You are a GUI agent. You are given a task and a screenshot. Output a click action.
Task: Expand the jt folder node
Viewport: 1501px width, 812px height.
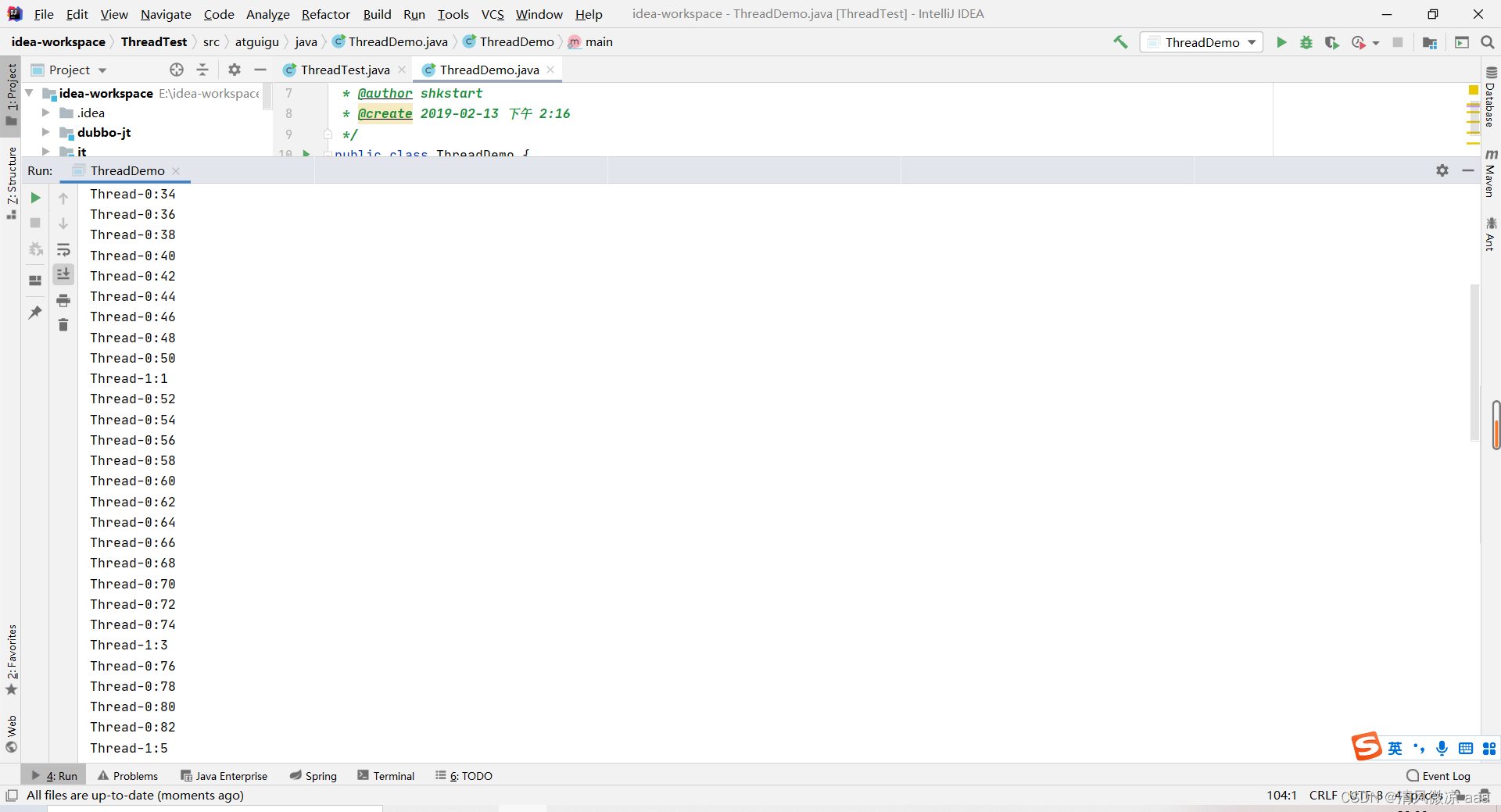click(x=45, y=151)
